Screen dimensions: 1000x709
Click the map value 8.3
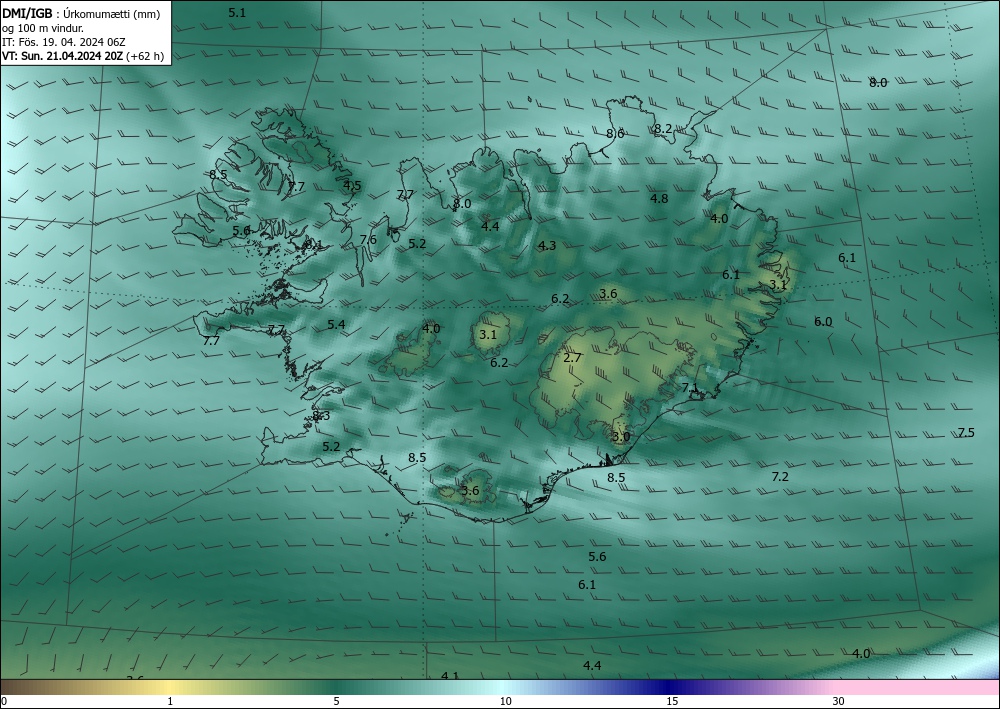[x=321, y=416]
